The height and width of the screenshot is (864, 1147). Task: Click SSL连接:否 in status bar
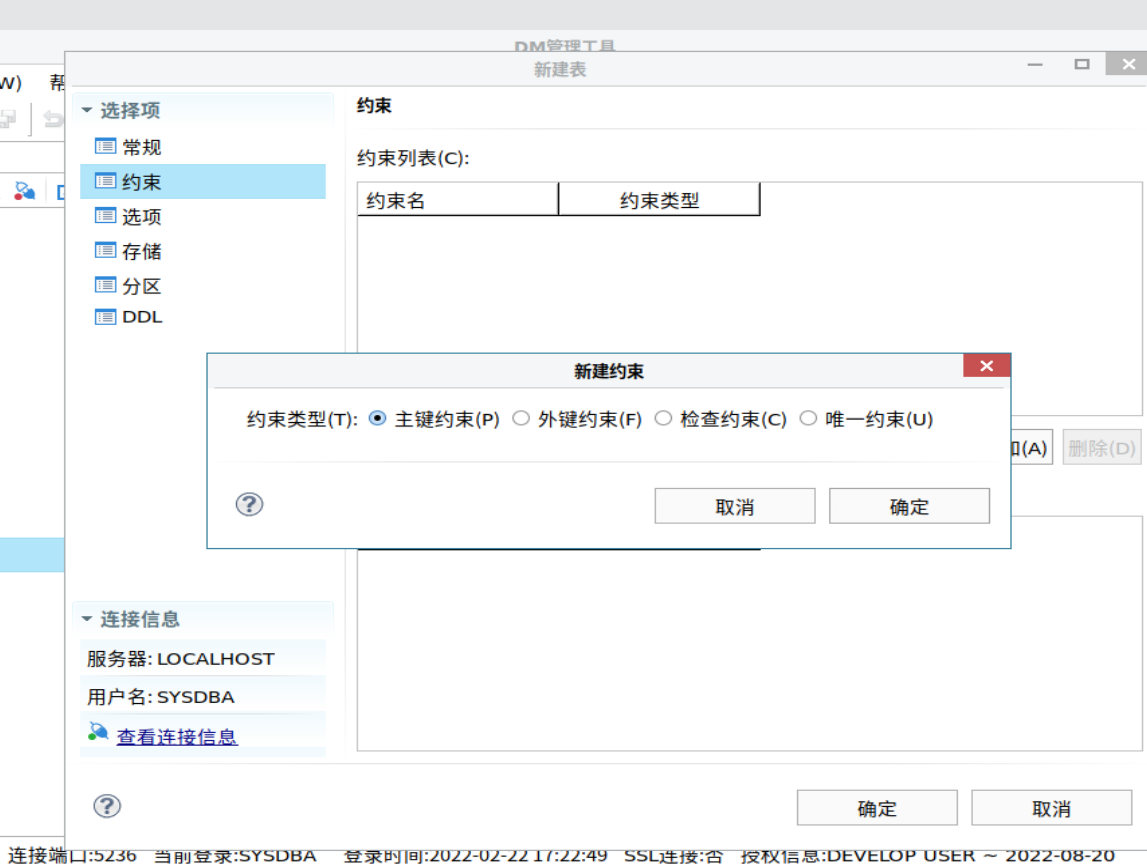pos(673,855)
